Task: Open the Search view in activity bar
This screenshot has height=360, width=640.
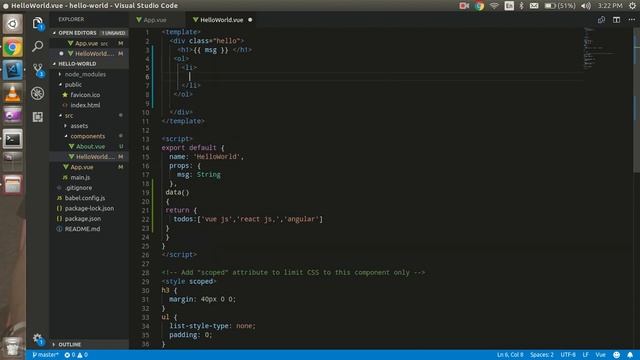Action: click(x=38, y=46)
